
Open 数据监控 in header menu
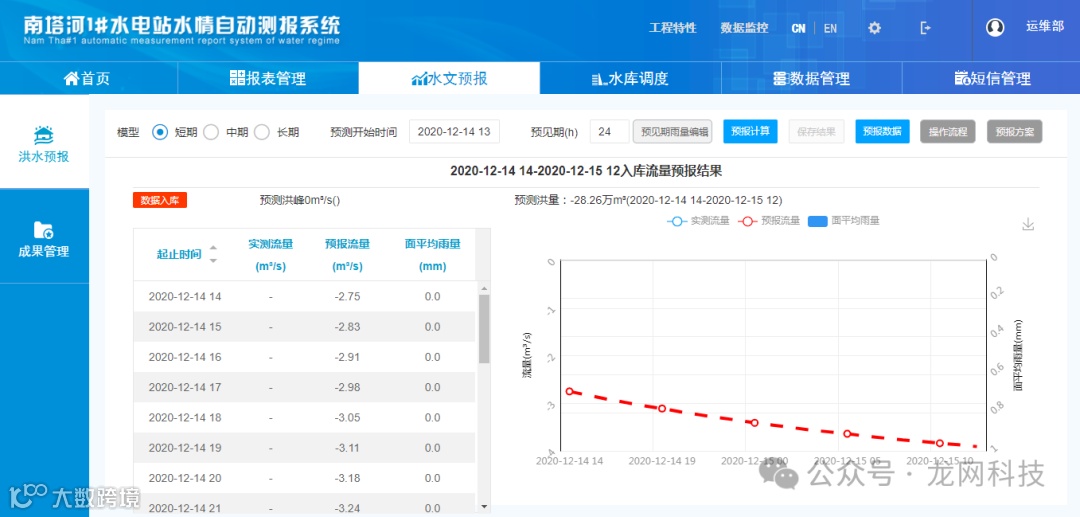coord(744,28)
